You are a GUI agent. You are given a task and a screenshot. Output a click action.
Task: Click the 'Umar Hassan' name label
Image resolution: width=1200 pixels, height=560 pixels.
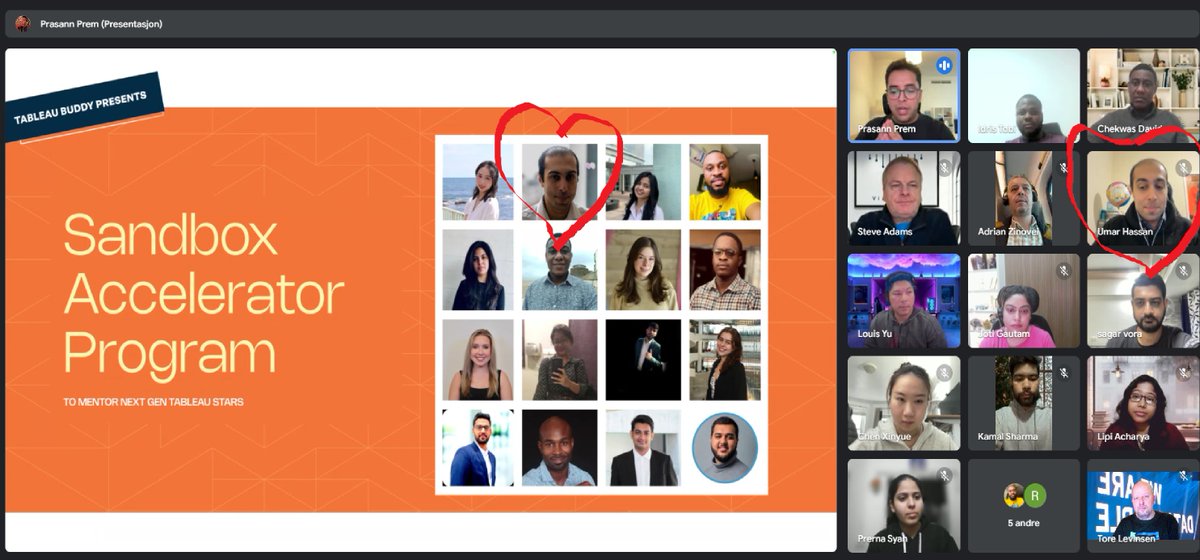(x=1125, y=232)
